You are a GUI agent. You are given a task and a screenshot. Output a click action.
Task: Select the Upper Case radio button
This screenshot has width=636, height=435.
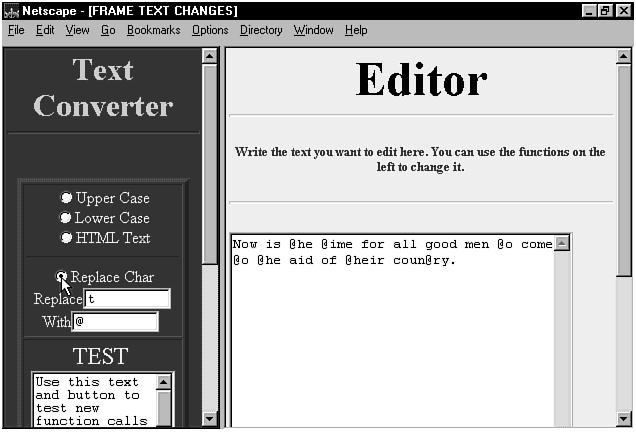click(x=67, y=198)
